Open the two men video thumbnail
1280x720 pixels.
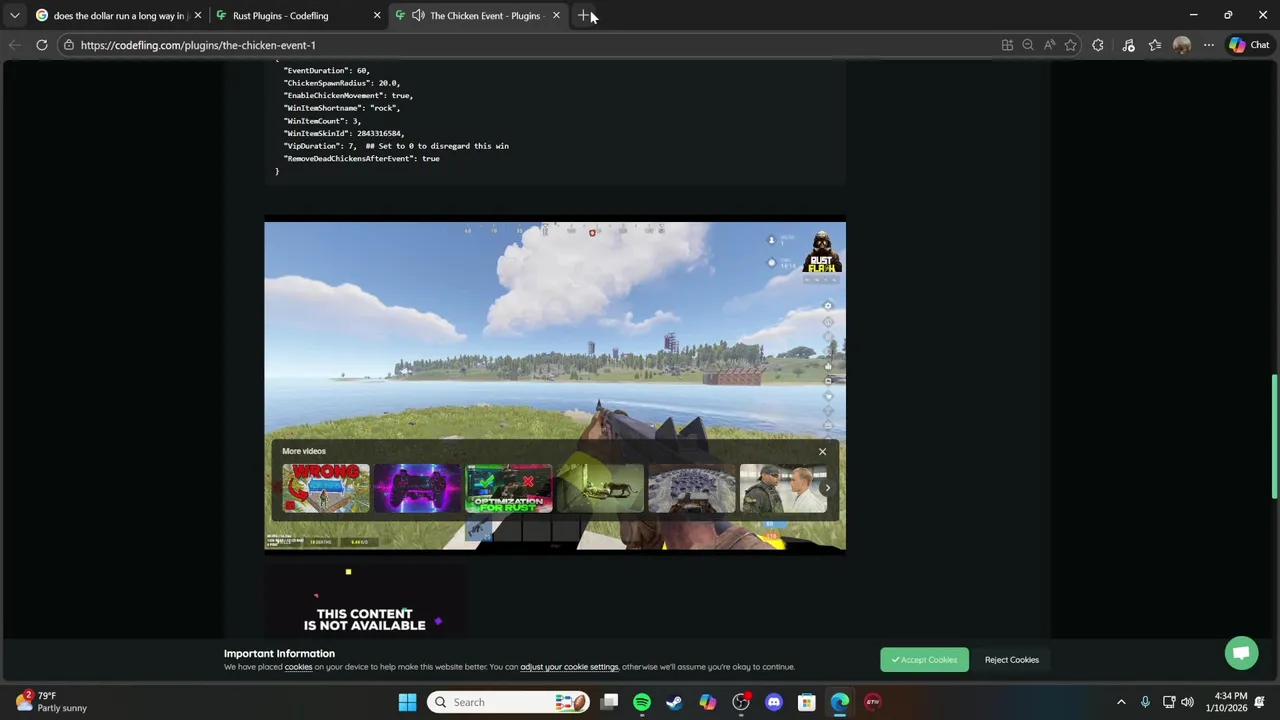click(x=783, y=488)
